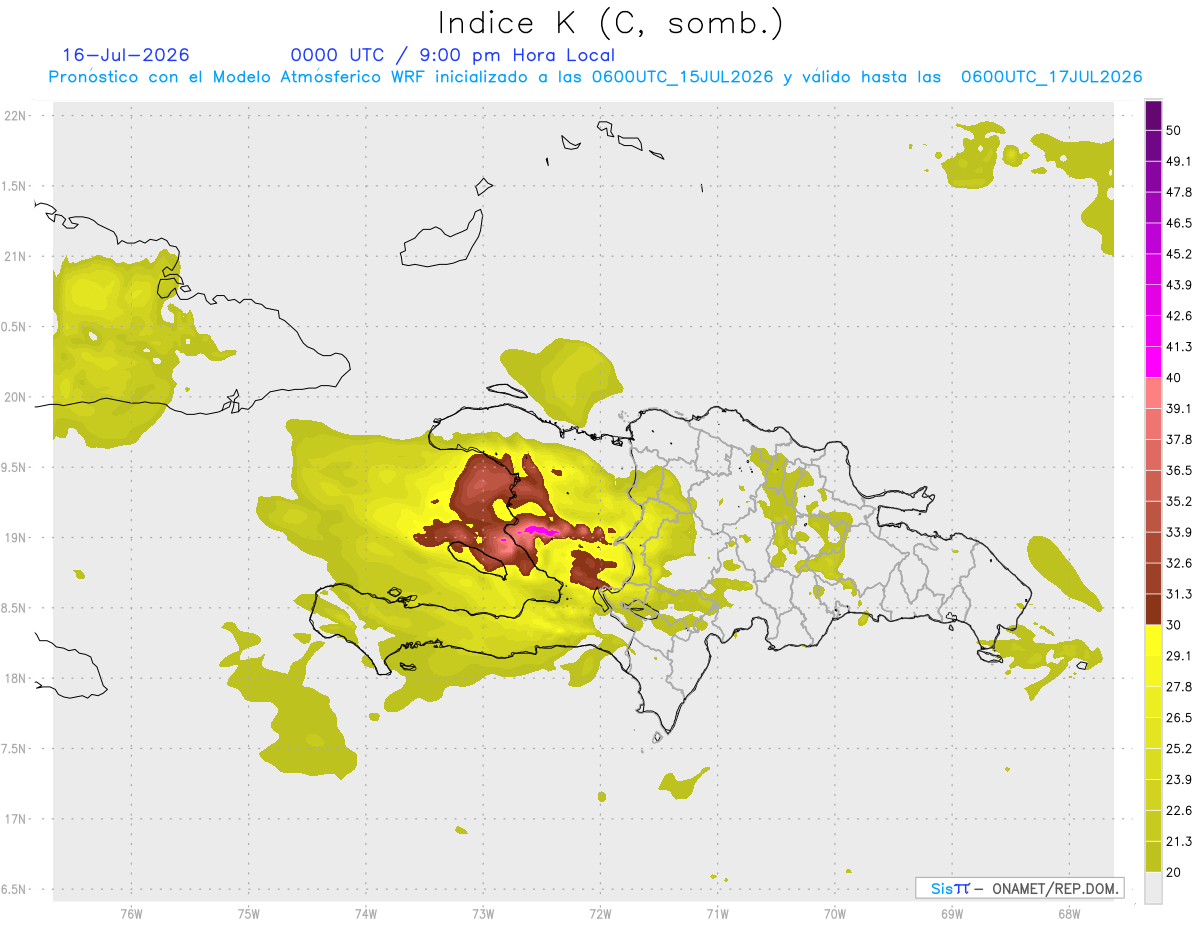
Task: Click the "22N" latitude axis label
Action: click(x=16, y=116)
